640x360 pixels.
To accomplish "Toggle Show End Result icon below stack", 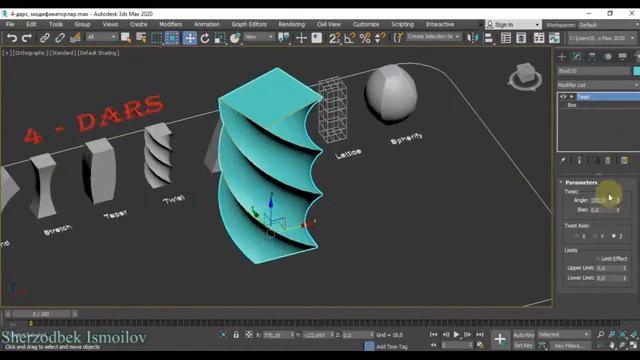I will pyautogui.click(x=579, y=160).
